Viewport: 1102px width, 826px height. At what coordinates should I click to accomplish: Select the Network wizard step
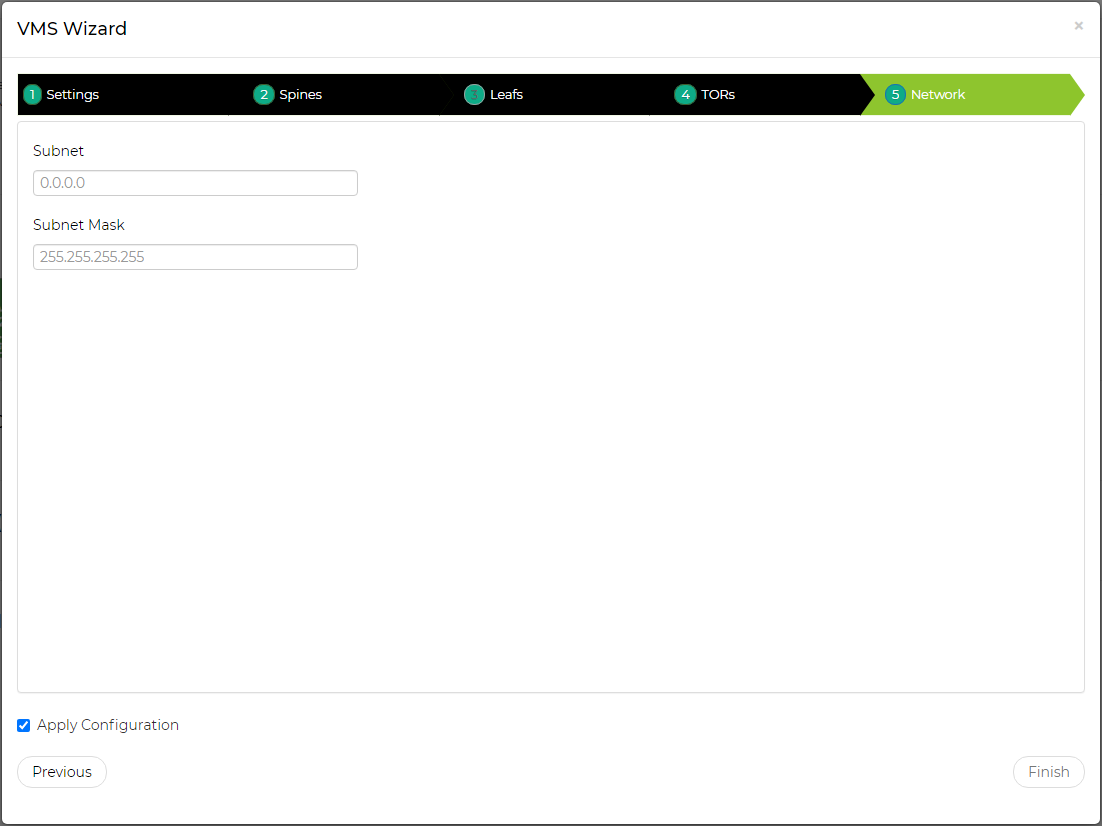click(938, 95)
